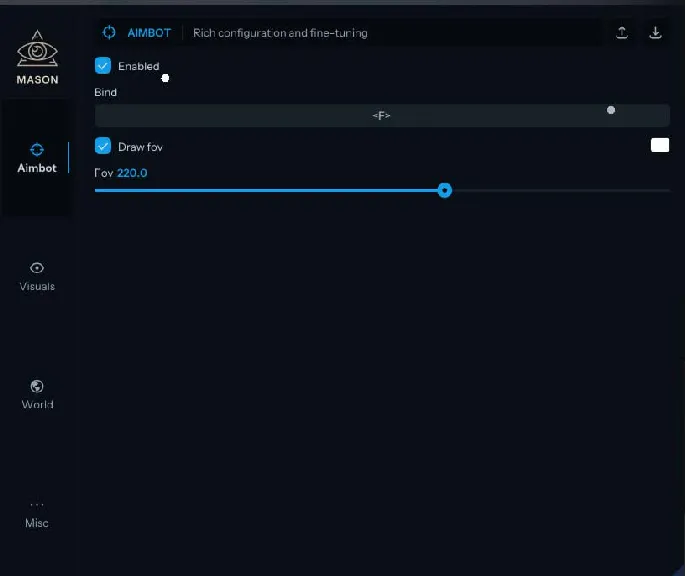The height and width of the screenshot is (576, 685).
Task: Open the Aimbot tab label
Action: pos(37,168)
